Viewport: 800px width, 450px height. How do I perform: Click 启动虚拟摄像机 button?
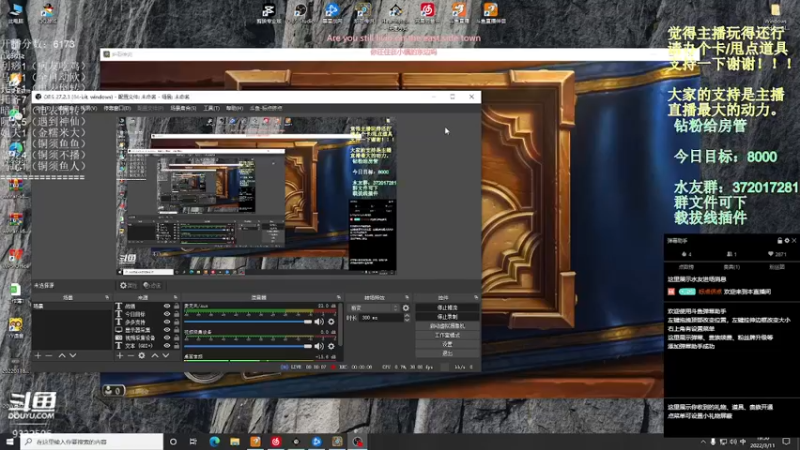pos(447,326)
